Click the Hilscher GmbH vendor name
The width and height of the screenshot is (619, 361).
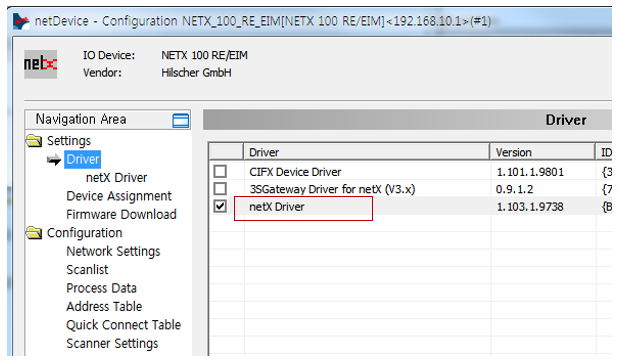point(196,73)
